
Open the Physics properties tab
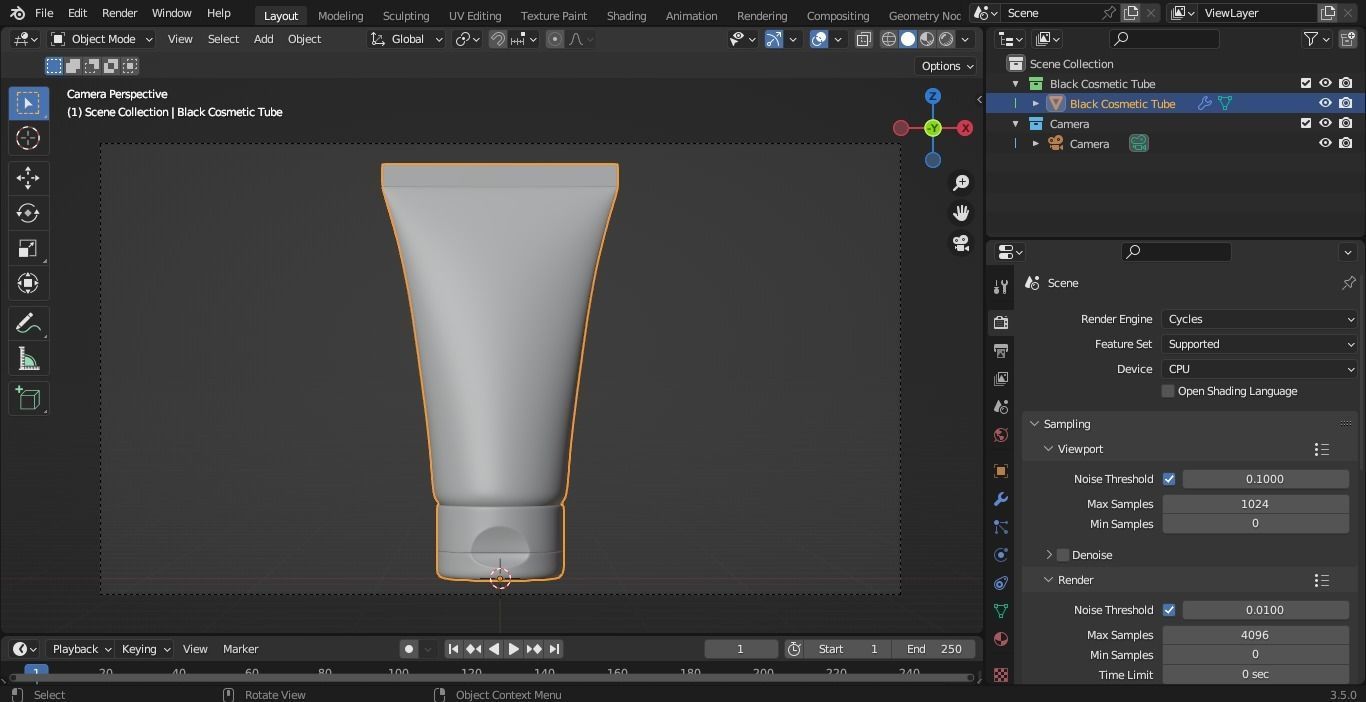click(1001, 555)
